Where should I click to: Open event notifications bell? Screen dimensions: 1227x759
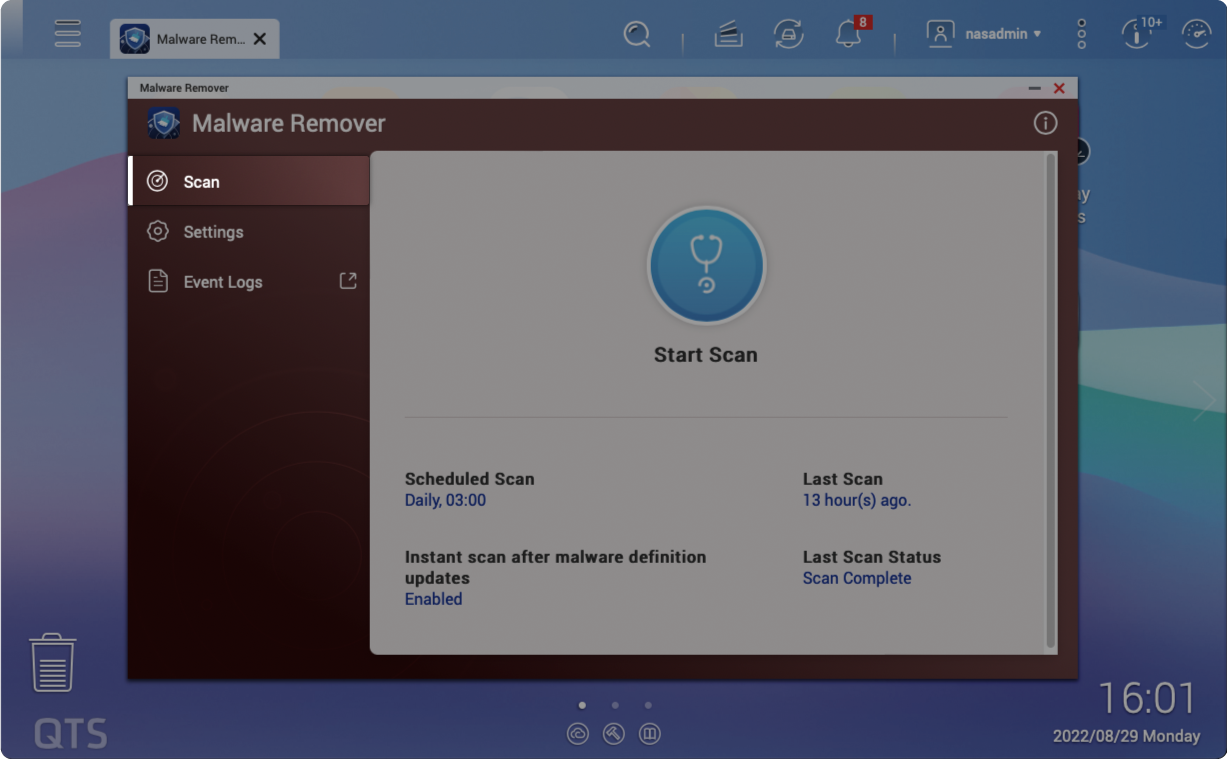click(849, 34)
